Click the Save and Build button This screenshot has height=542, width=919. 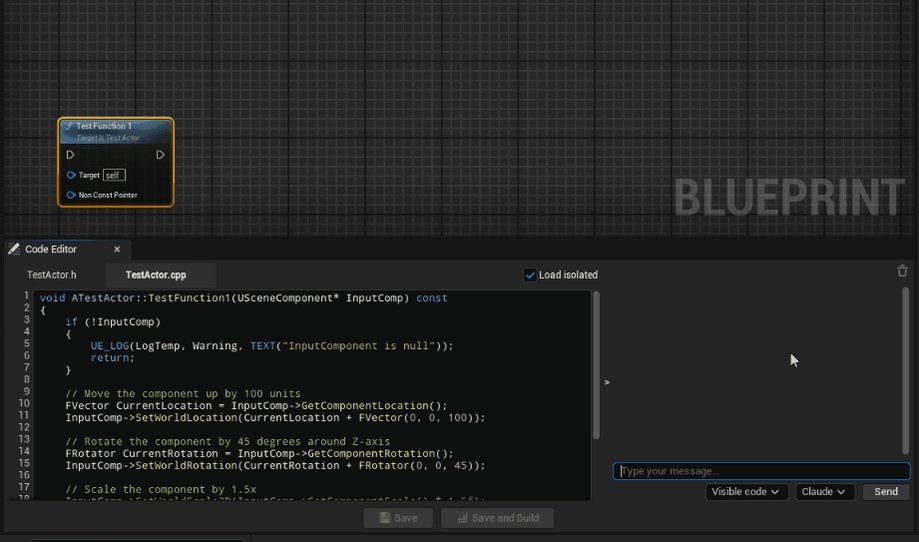point(498,518)
